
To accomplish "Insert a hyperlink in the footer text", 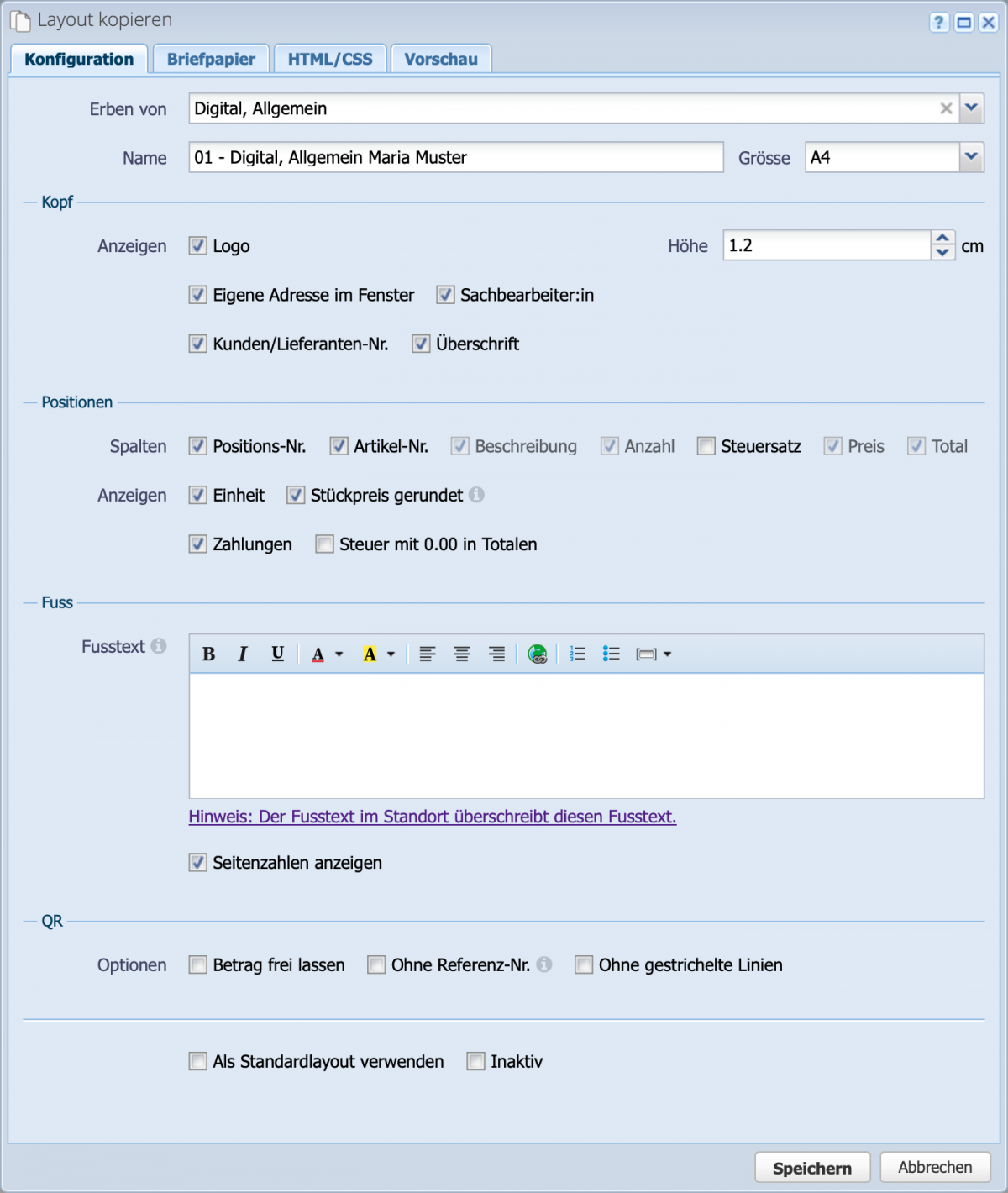I will [538, 654].
